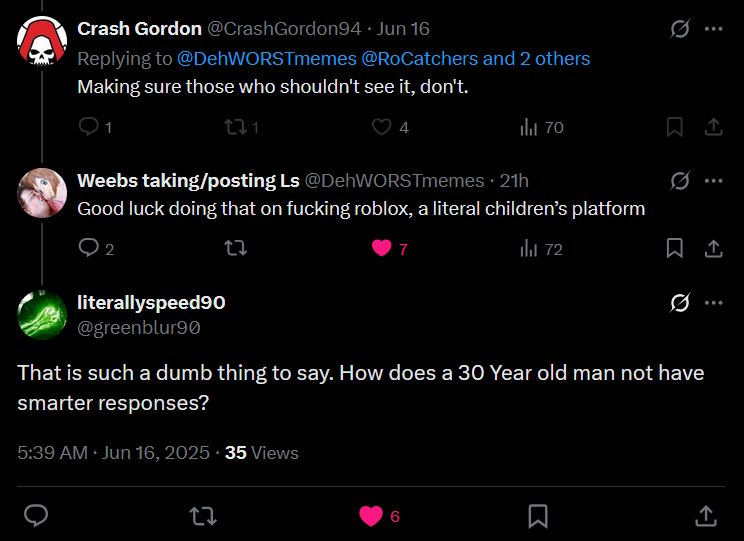Bookmark literallyspeed90's main tweet
744x541 pixels.
(x=537, y=516)
